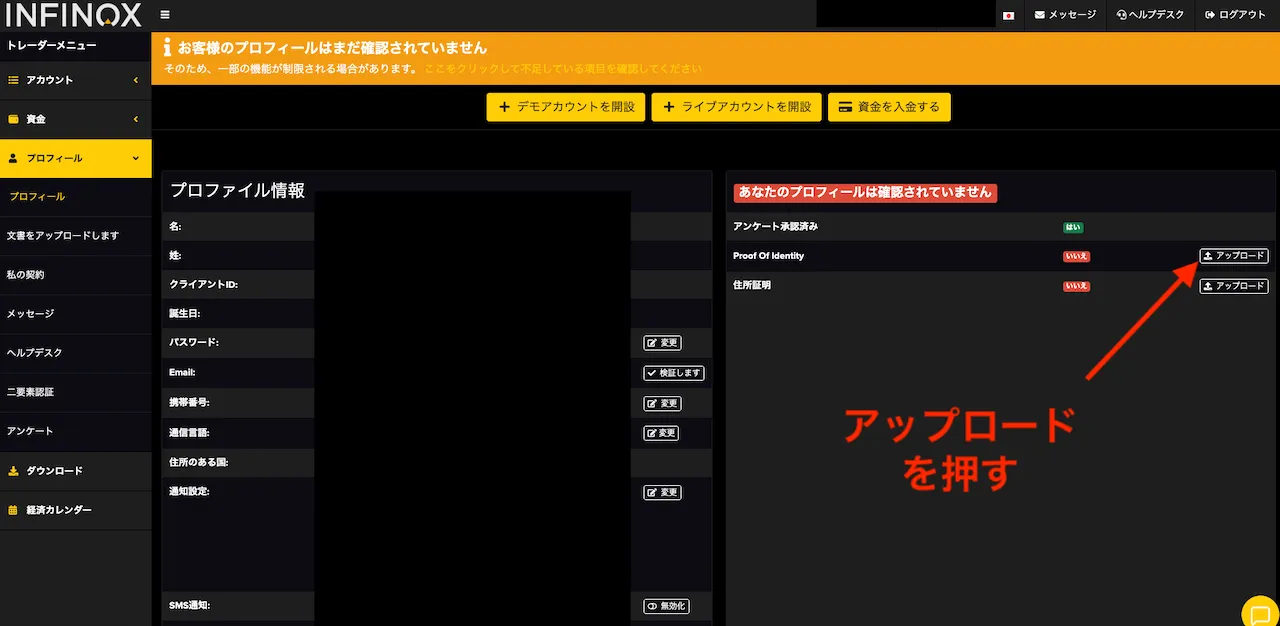Click アップロード for 住所証明
The width and height of the screenshot is (1280, 626).
pos(1234,286)
